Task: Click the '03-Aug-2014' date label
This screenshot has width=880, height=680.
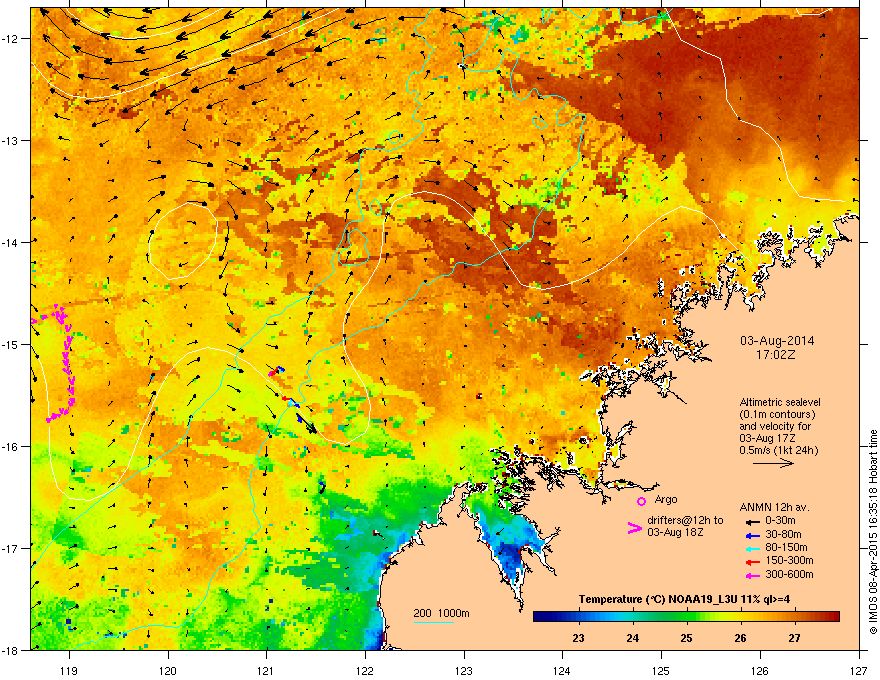Action: click(777, 341)
